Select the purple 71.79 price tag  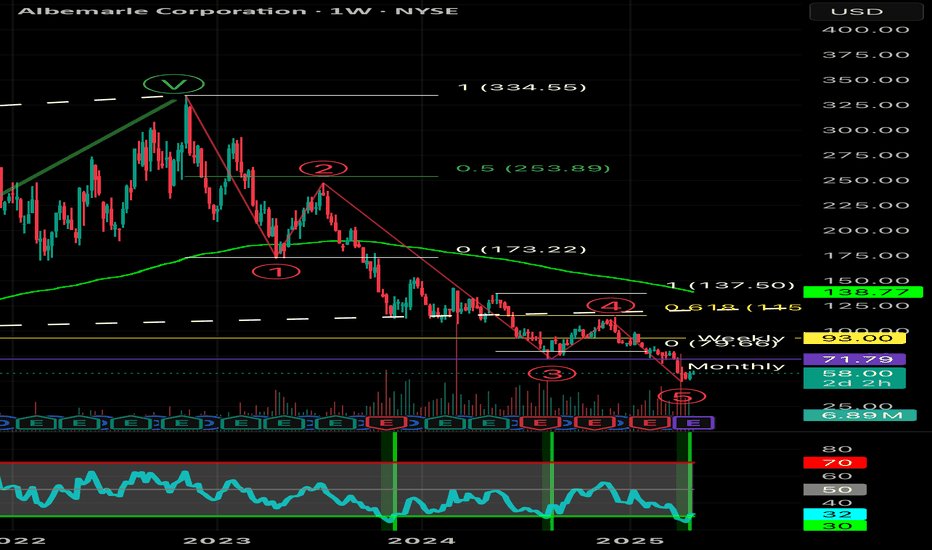(x=854, y=359)
